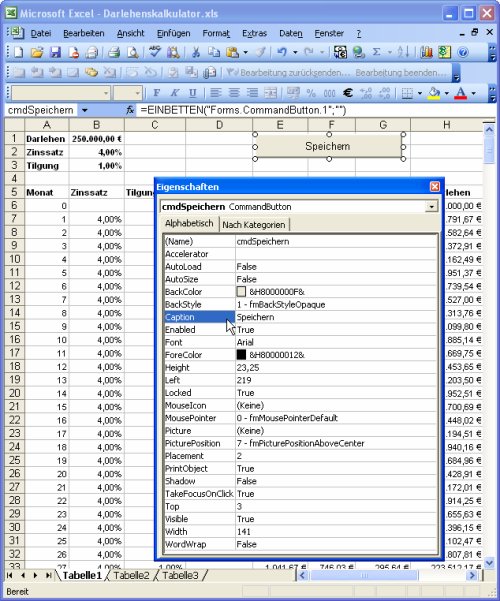500x601 pixels.
Task: Open the font size dropdown
Action: click(x=137, y=93)
